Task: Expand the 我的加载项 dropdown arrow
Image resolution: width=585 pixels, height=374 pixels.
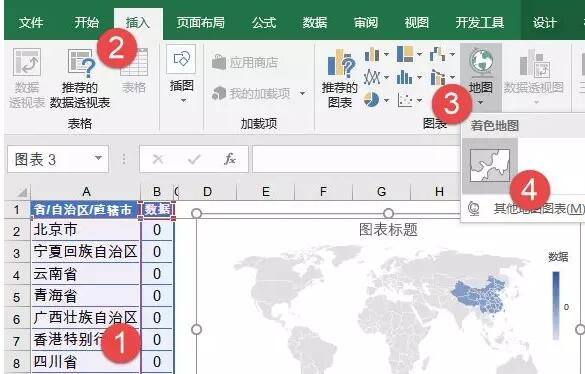Action: pyautogui.click(x=303, y=93)
